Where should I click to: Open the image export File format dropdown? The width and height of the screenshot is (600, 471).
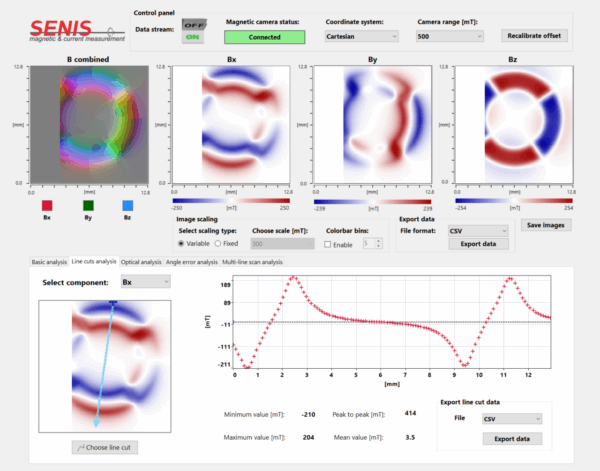point(478,230)
